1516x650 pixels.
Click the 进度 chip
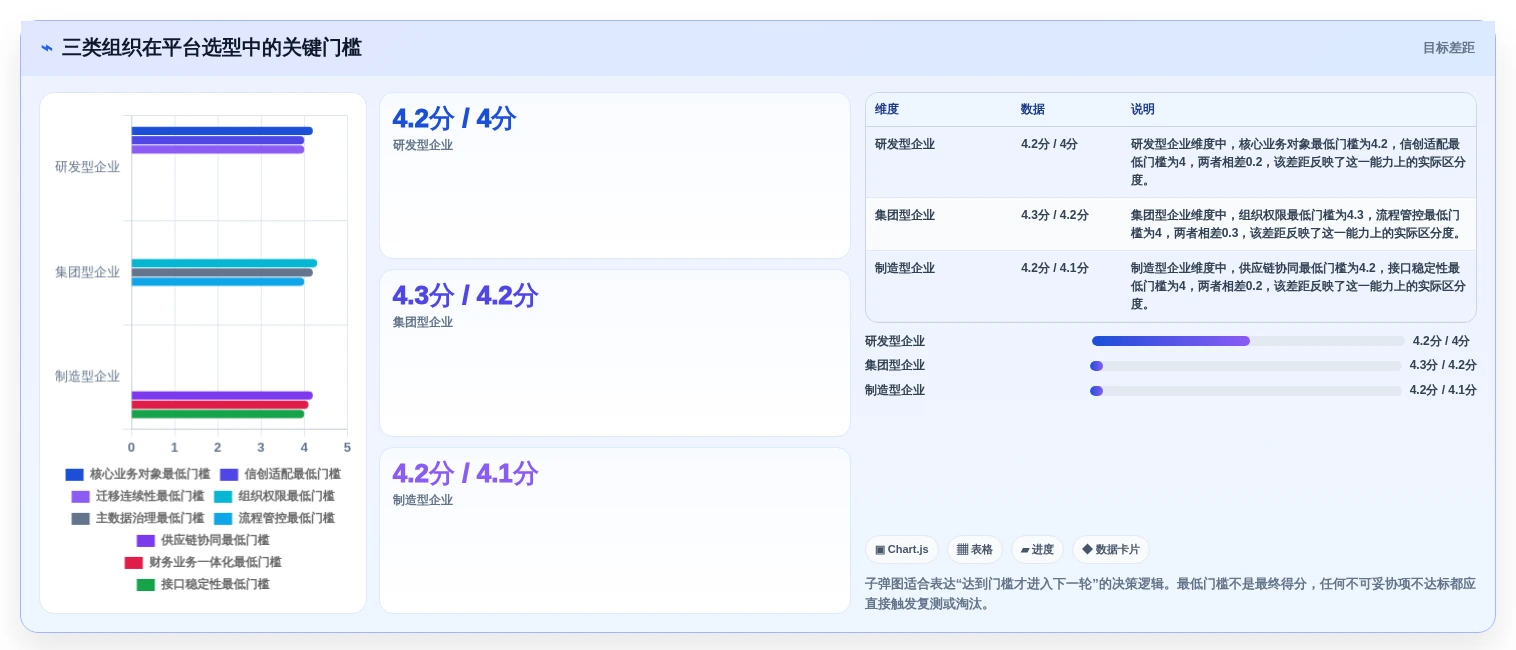point(1037,550)
